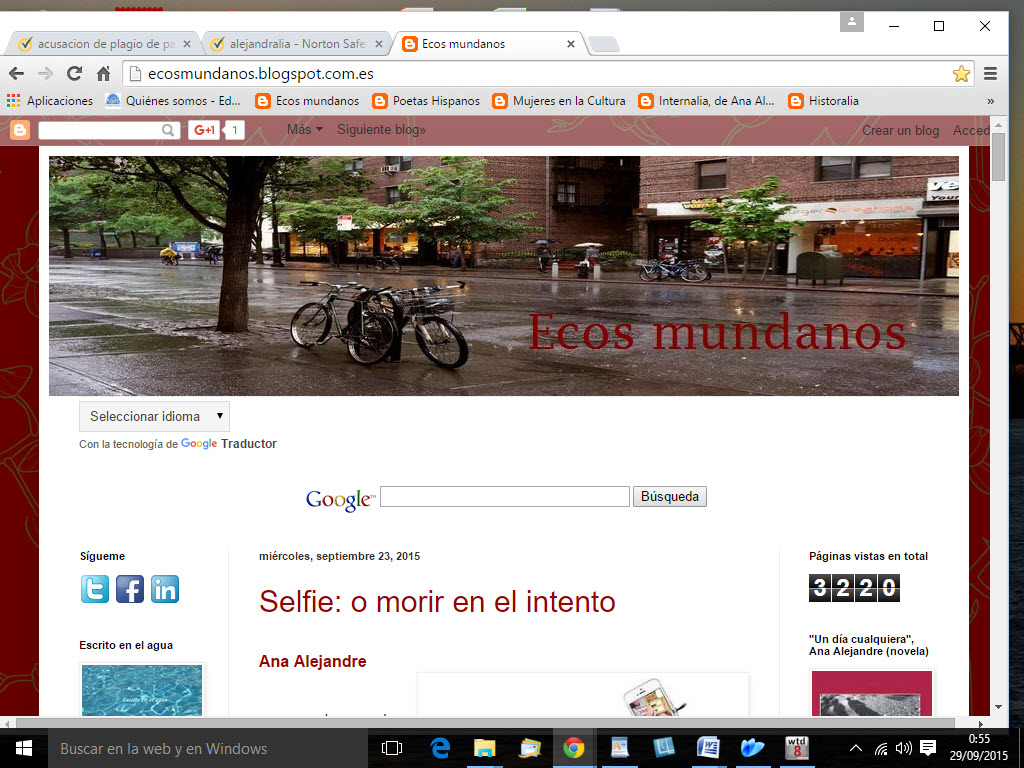Click the Escrito en el agua thumbnail
Screen dimensions: 1024x768
[x=141, y=690]
